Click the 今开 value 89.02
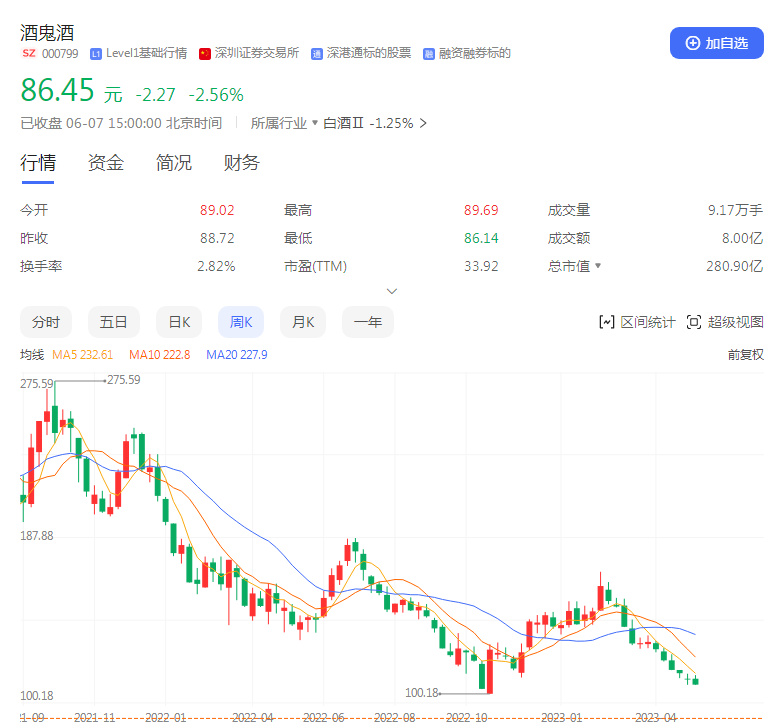The width and height of the screenshot is (773, 728). 217,210
